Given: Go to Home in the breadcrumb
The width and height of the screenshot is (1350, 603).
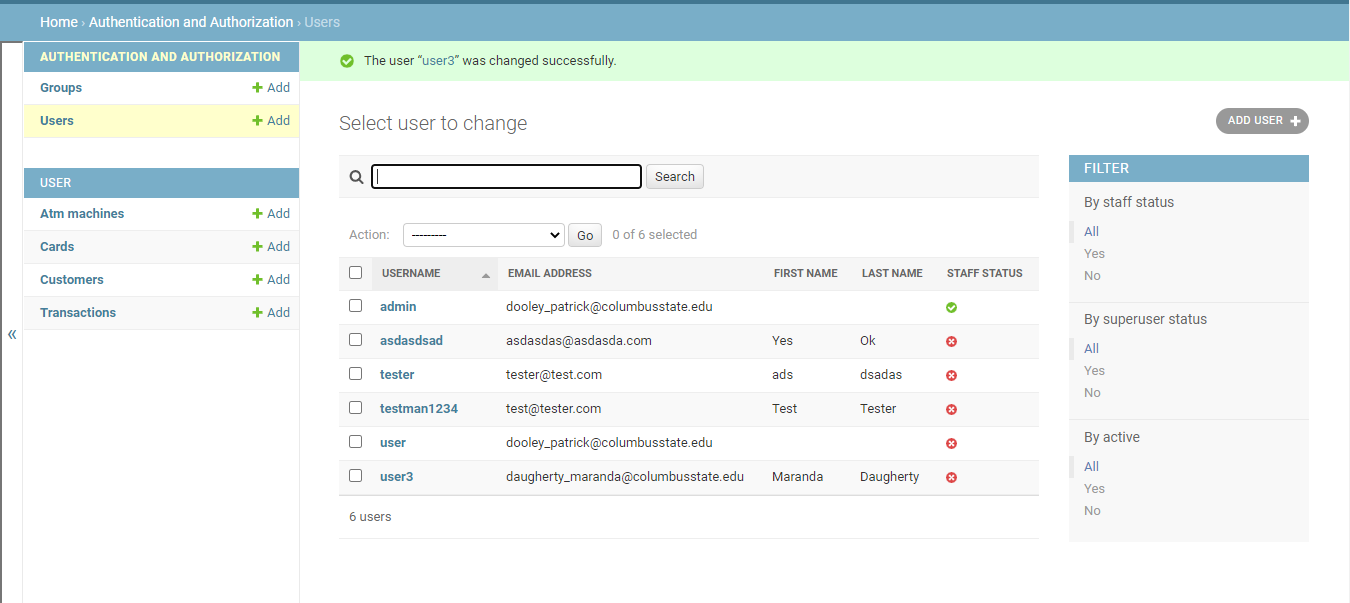Looking at the screenshot, I should [59, 22].
